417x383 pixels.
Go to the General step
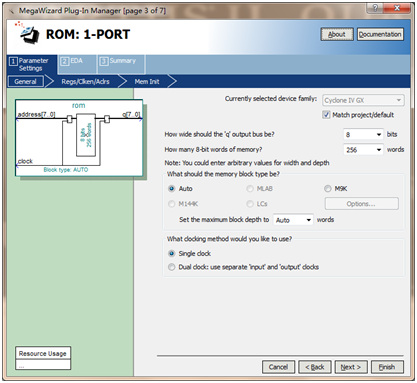coord(25,82)
